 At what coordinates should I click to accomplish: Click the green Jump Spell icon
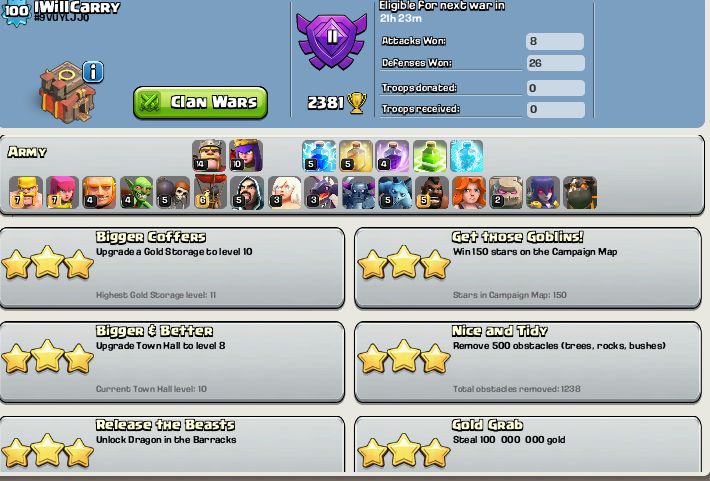click(x=430, y=156)
